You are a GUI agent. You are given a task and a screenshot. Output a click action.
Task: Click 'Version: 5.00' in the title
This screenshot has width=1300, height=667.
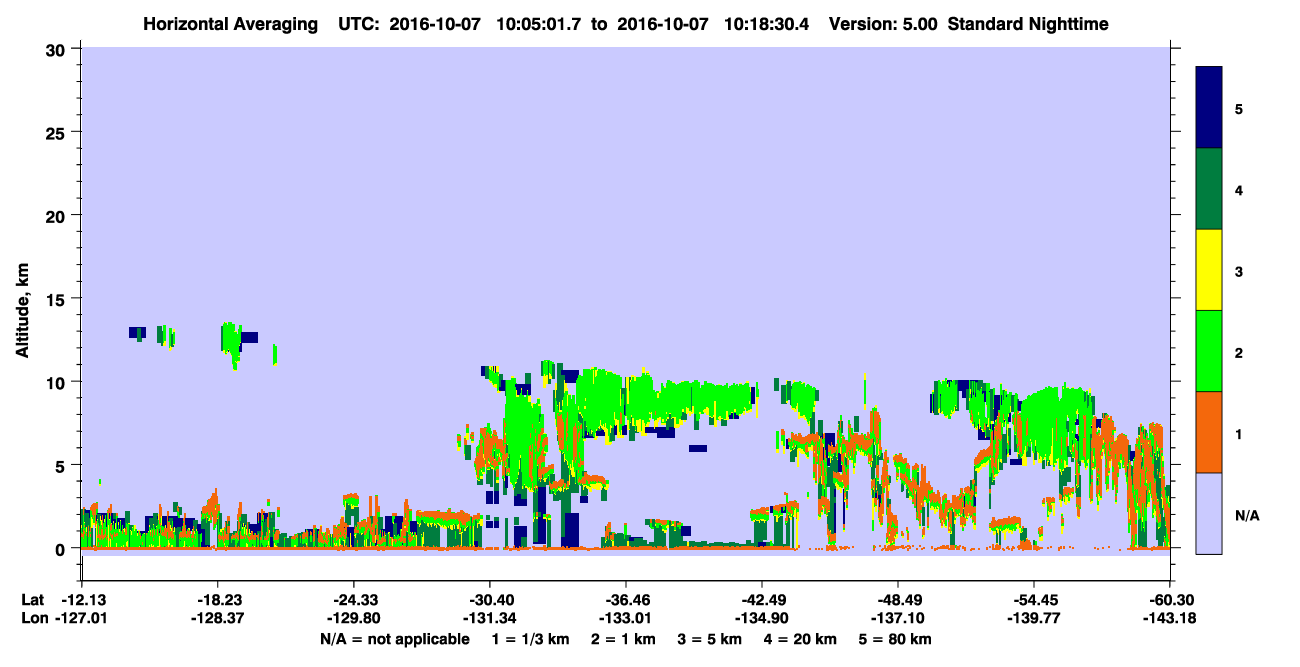(883, 24)
